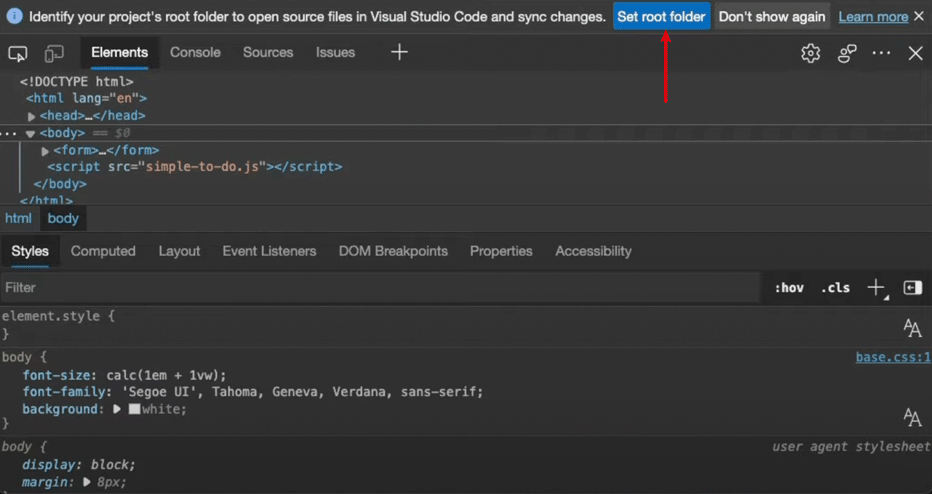Open the Sources tab

click(x=268, y=52)
